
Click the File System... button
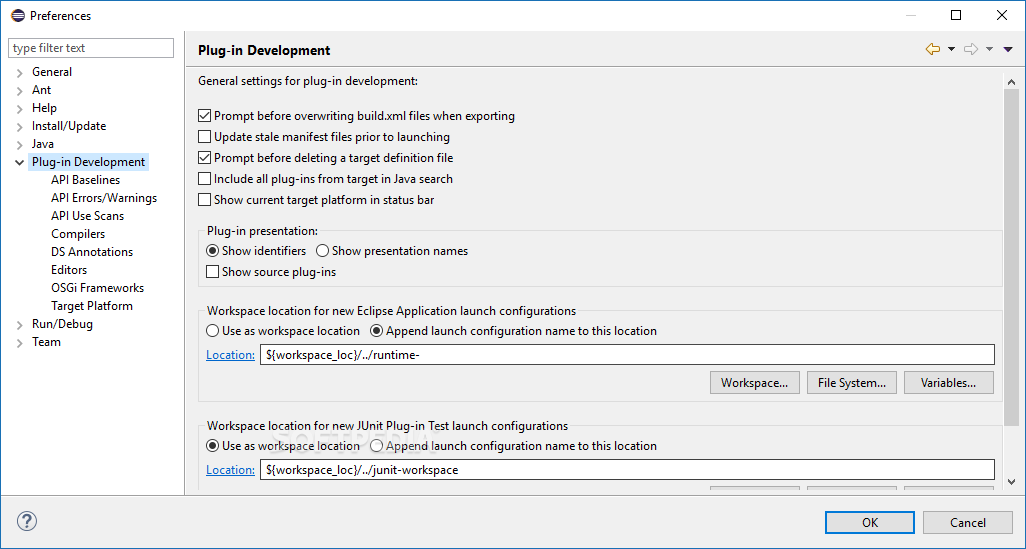[x=852, y=383]
